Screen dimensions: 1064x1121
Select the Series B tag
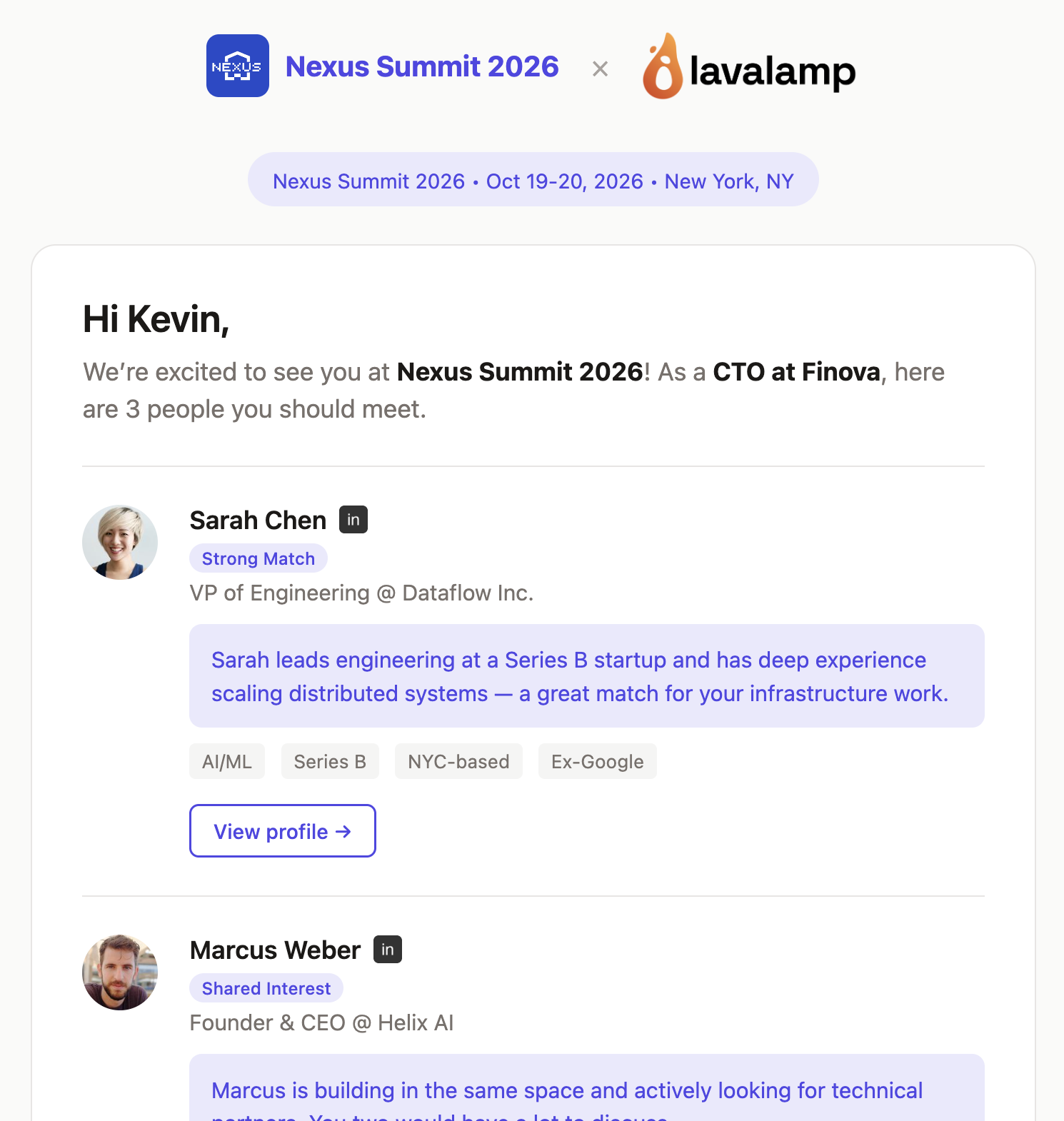[x=330, y=761]
